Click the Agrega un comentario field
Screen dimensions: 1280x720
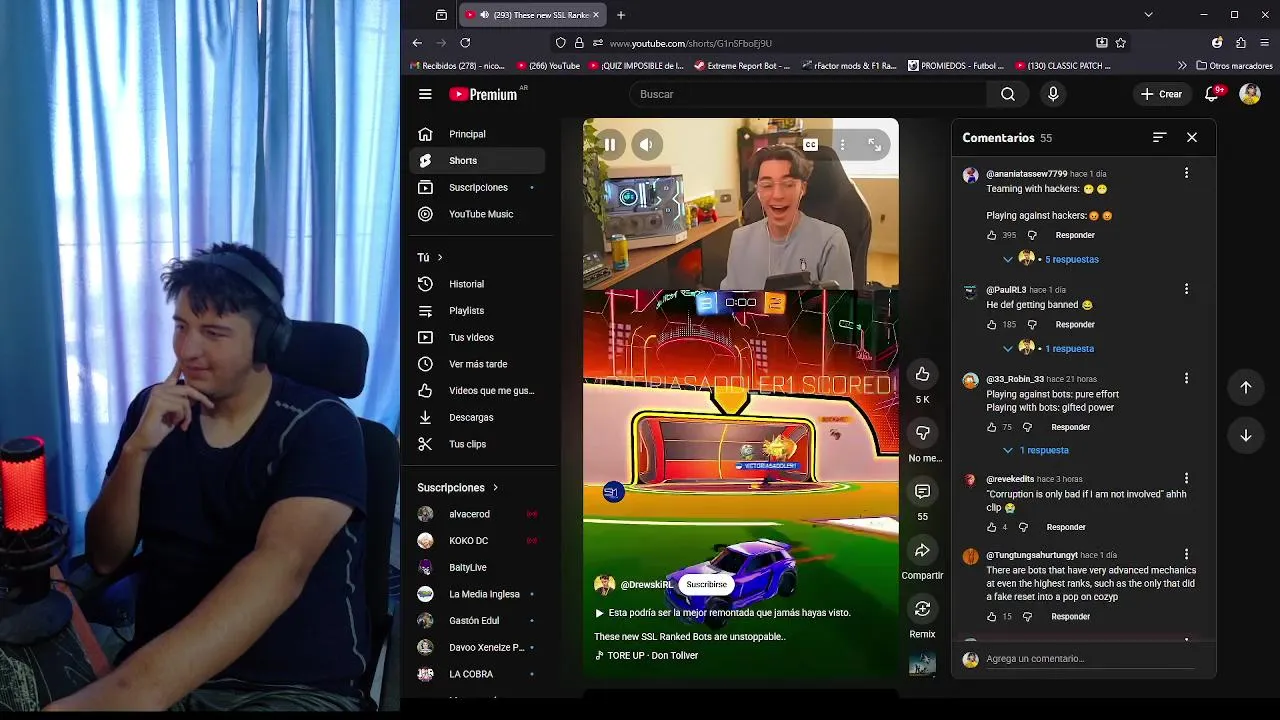[x=1090, y=659]
